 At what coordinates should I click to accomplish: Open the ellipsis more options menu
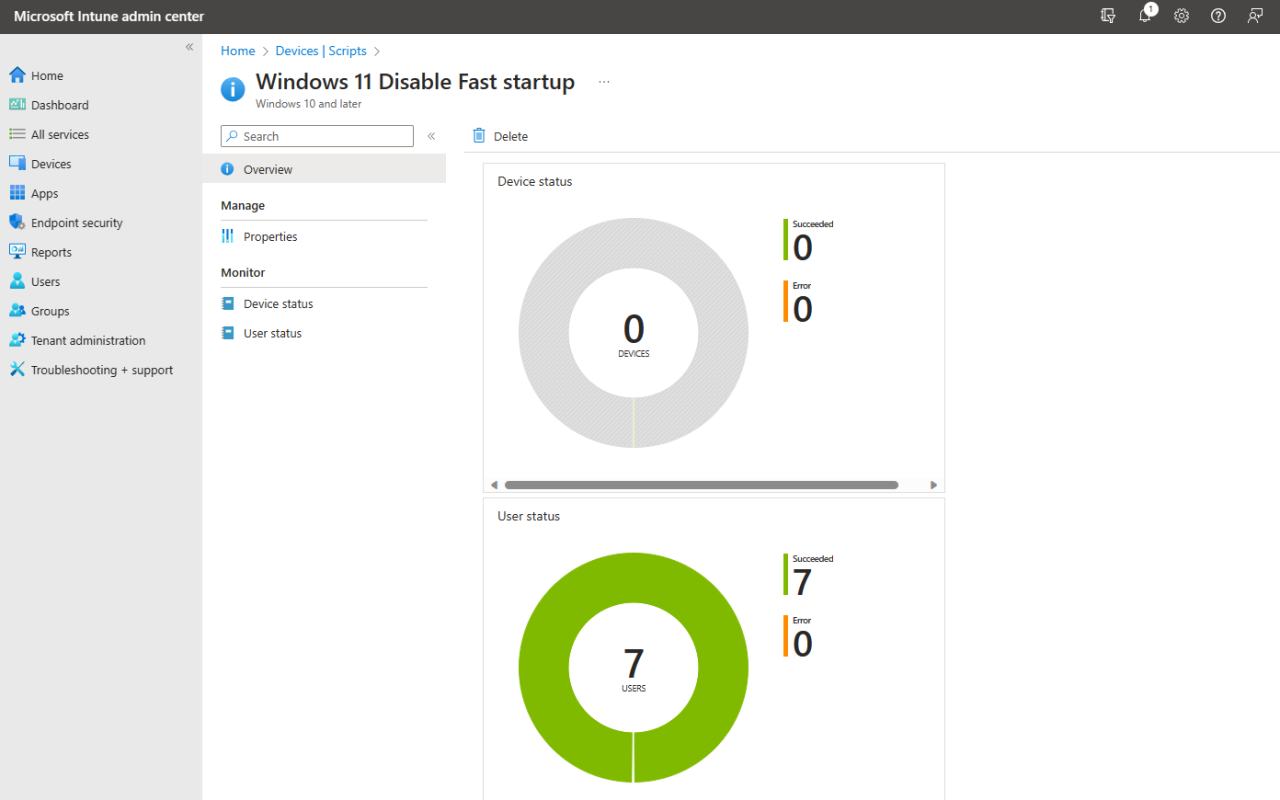(604, 82)
